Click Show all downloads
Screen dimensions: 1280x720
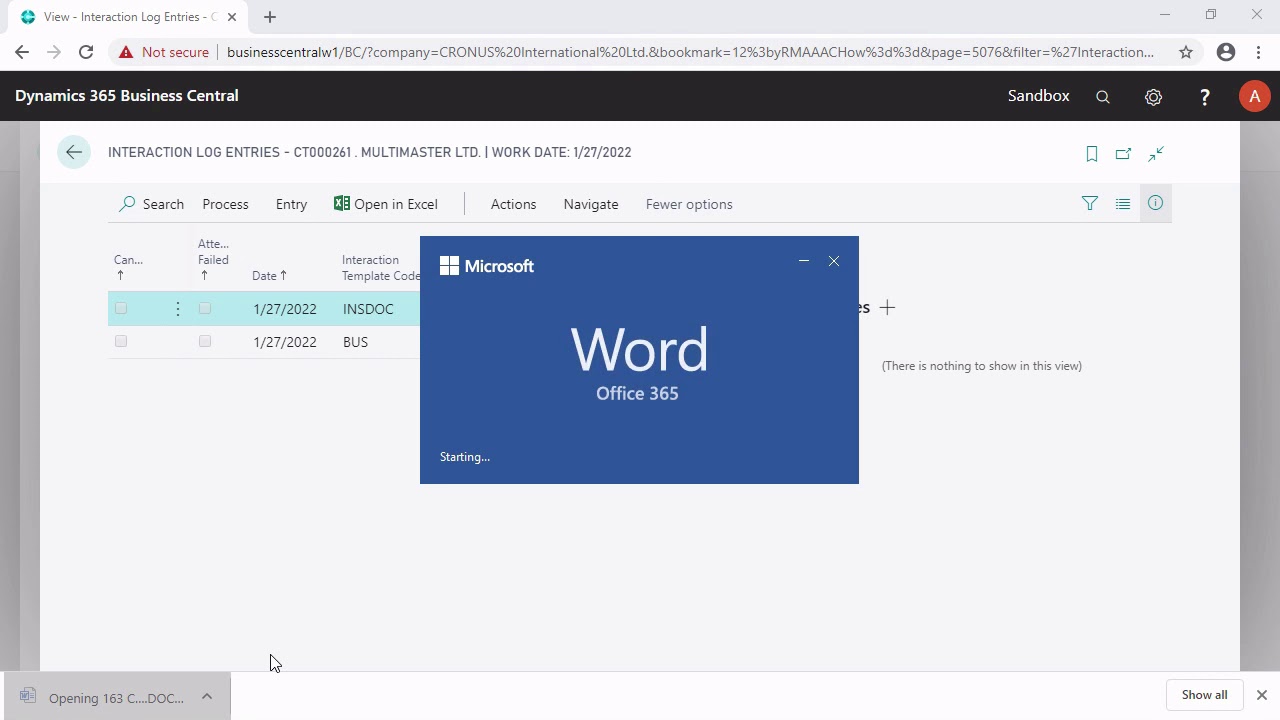1204,695
